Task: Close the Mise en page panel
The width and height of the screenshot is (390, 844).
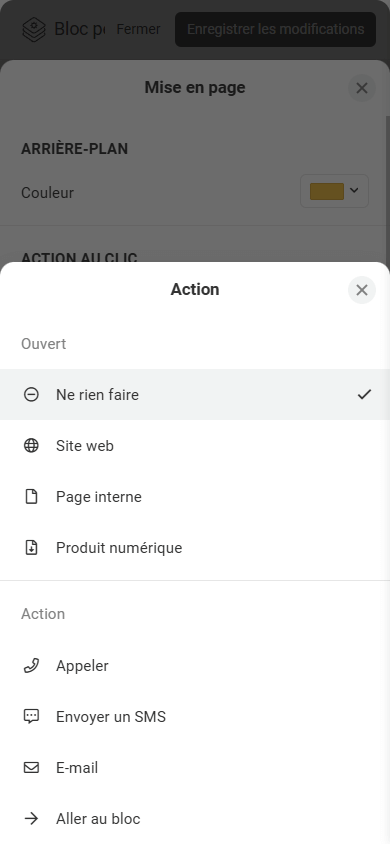Action: click(x=362, y=88)
